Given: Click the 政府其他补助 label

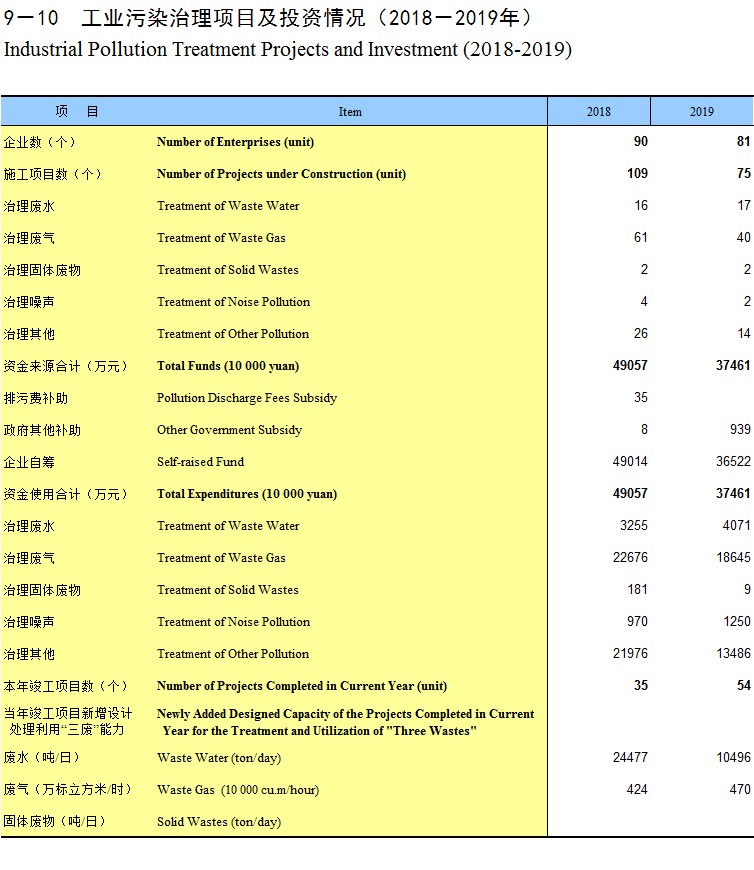Looking at the screenshot, I should [x=42, y=431].
